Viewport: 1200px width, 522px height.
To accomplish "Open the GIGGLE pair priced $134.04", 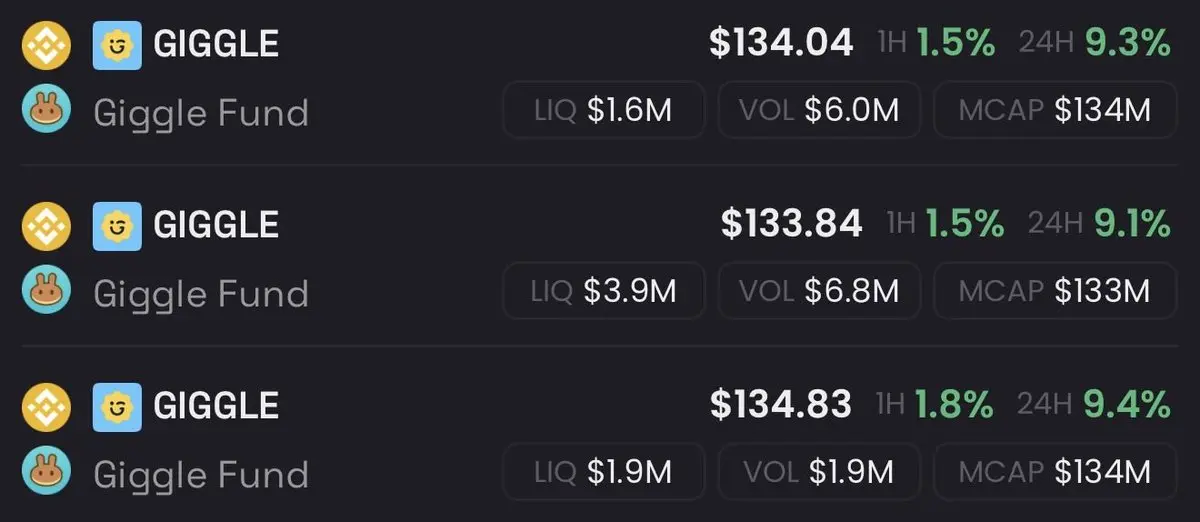I will [600, 78].
